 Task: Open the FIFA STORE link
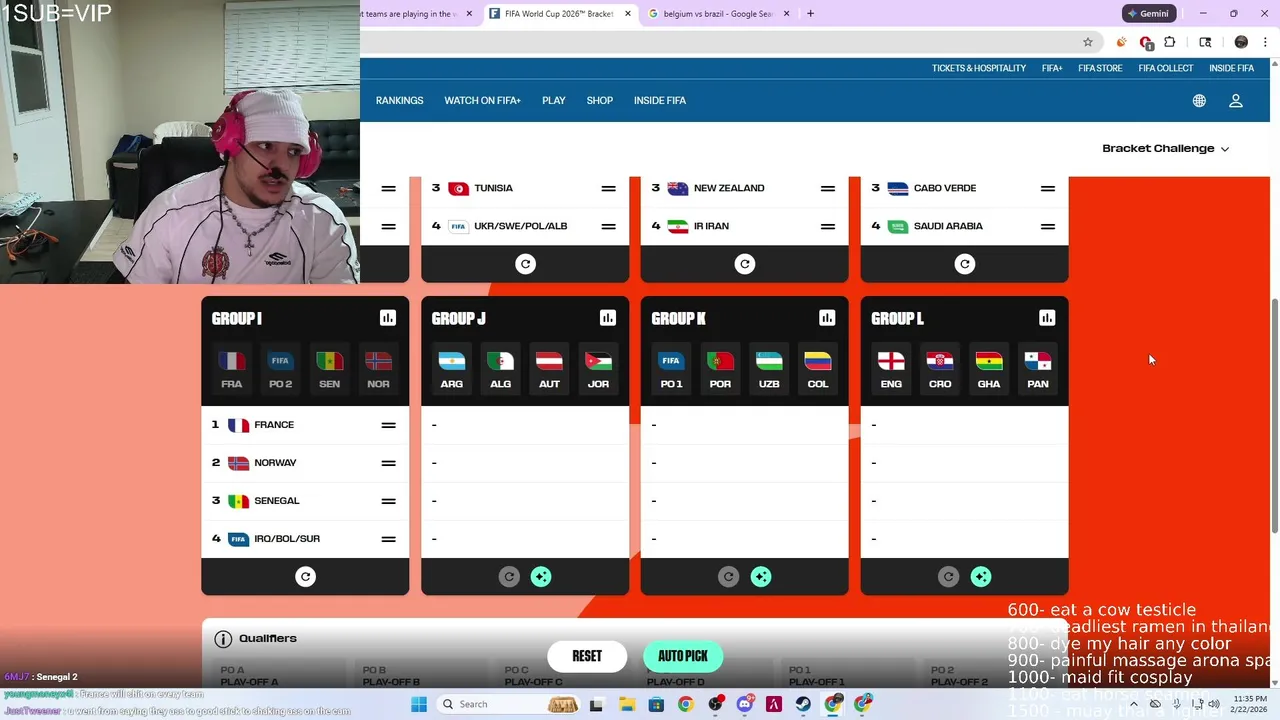click(x=1100, y=68)
